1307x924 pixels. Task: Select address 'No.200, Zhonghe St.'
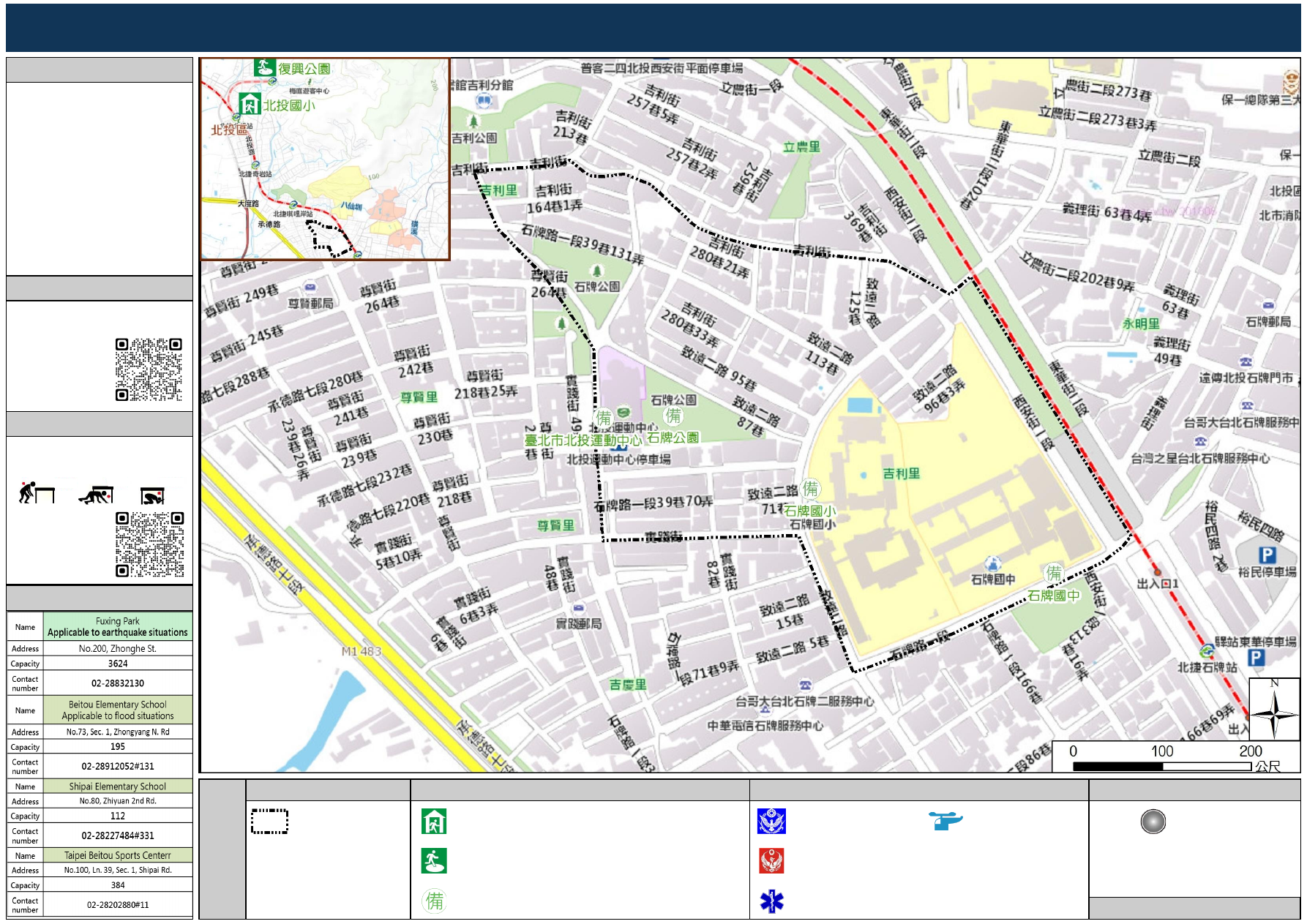(x=118, y=648)
